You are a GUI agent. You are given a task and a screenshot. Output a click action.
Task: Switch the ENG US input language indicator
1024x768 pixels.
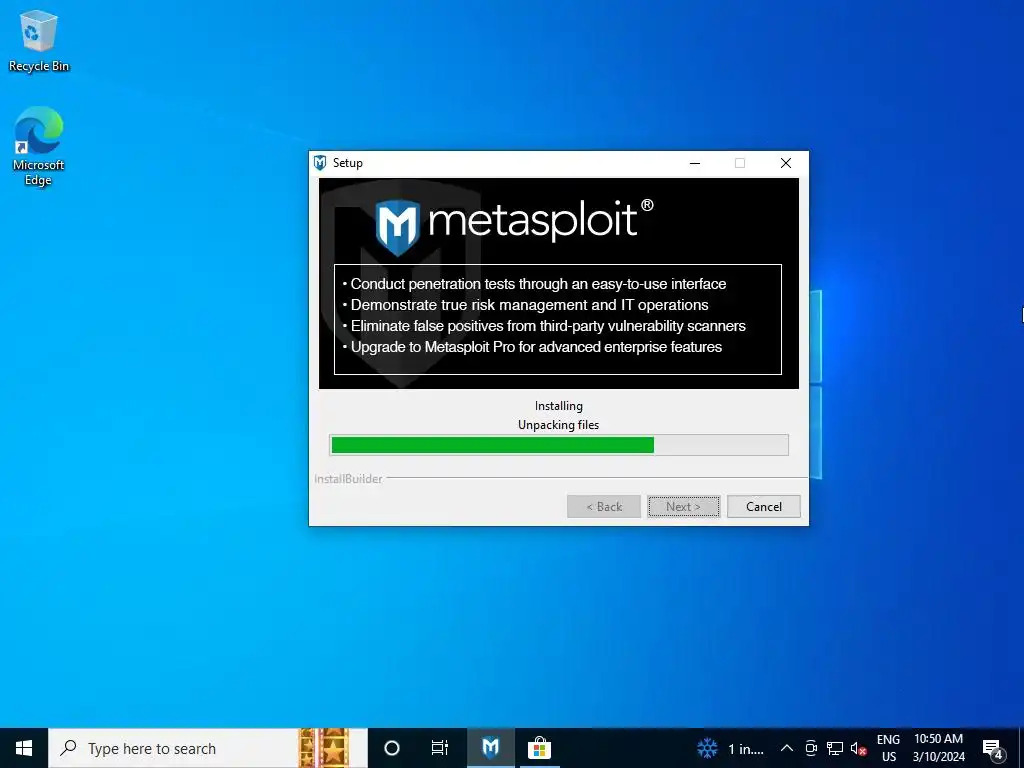tap(888, 748)
